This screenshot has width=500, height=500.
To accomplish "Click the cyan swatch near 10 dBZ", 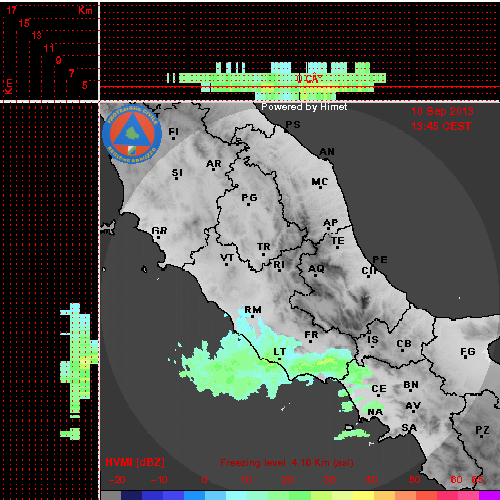I will 237,495.
